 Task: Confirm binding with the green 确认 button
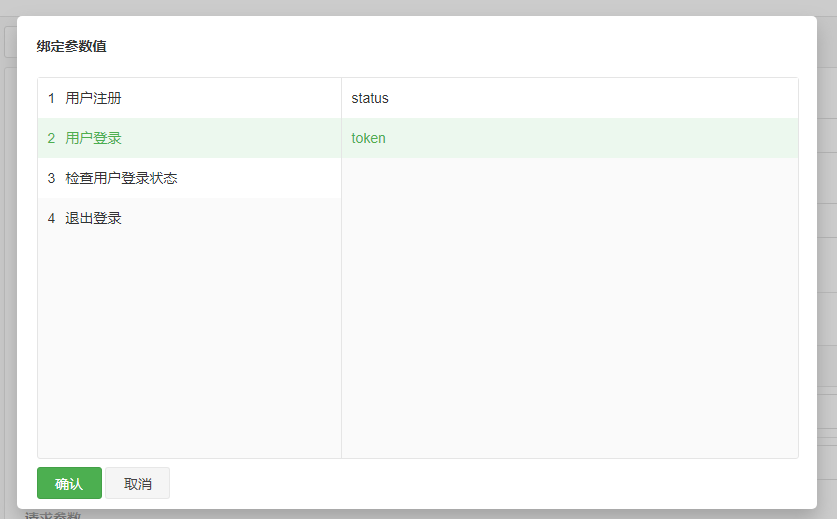tap(69, 483)
